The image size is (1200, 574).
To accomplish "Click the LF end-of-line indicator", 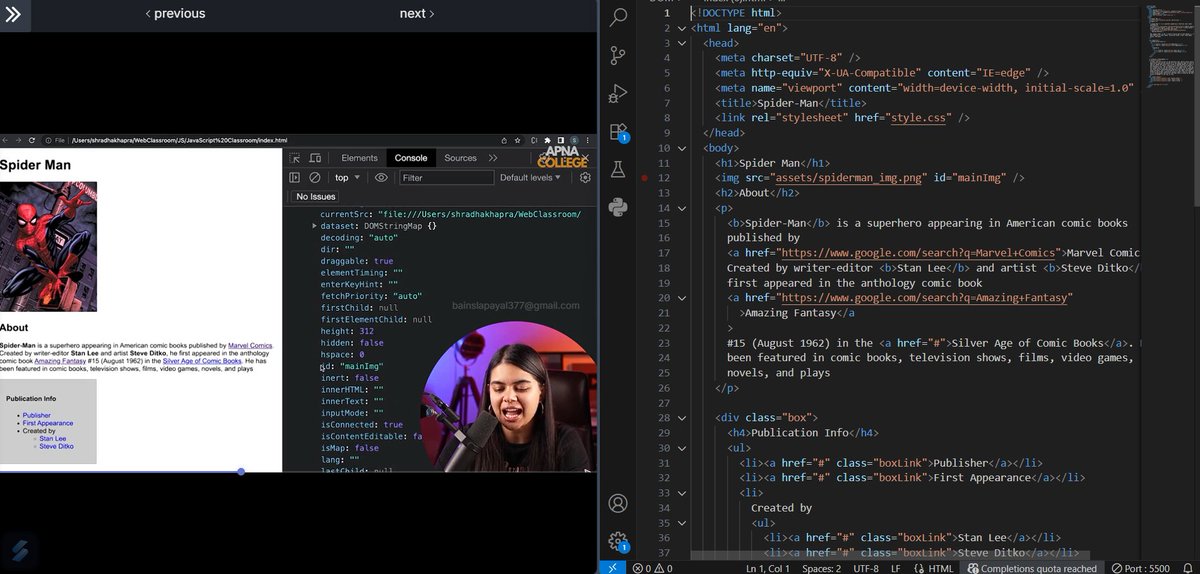I will (895, 568).
